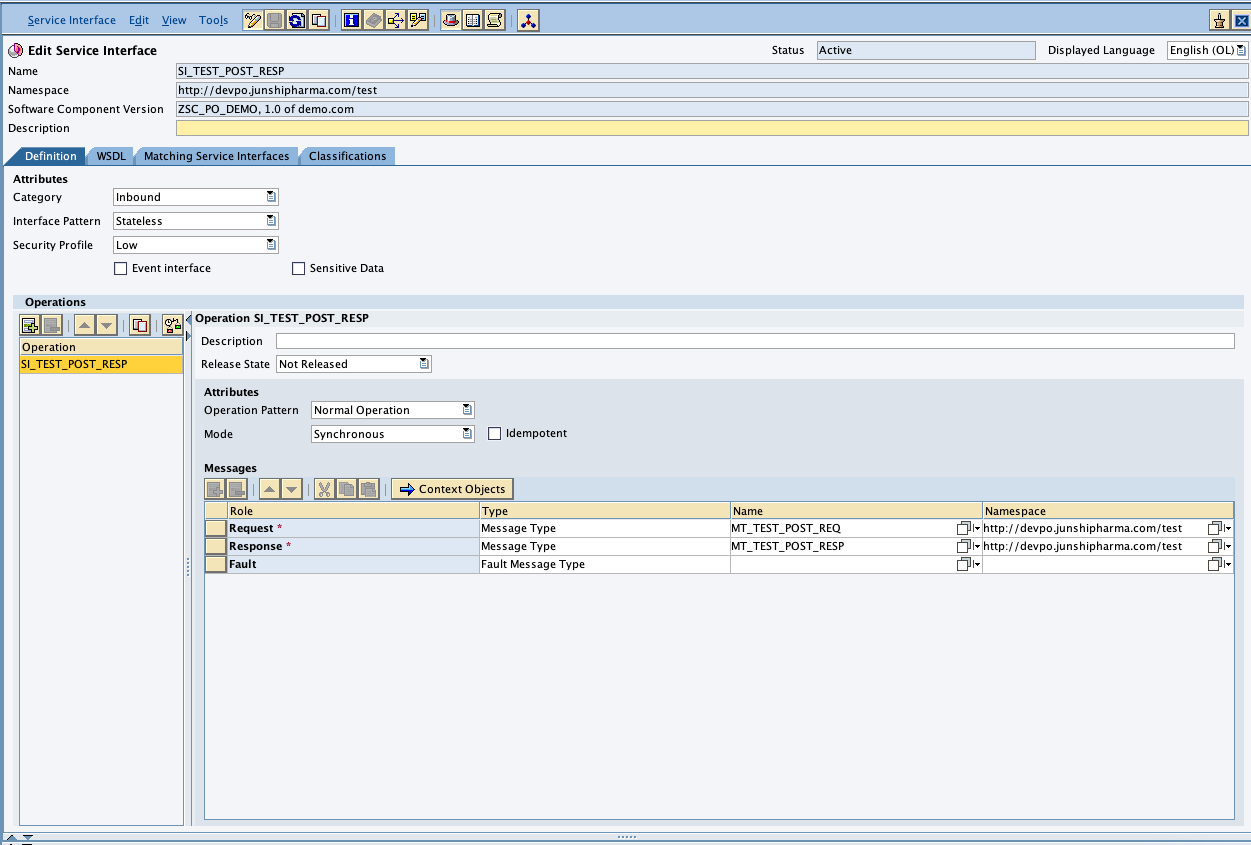
Task: Switch to the Classifications tab
Action: [x=347, y=156]
